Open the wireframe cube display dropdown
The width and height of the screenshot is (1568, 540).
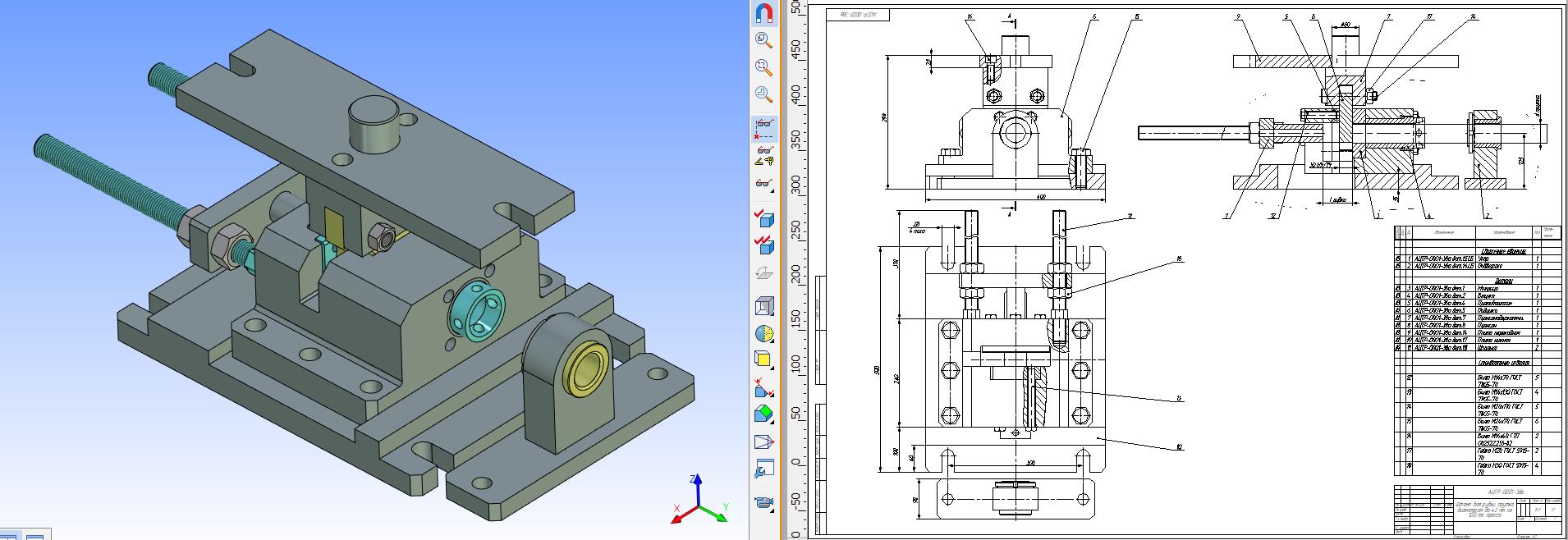tap(764, 307)
